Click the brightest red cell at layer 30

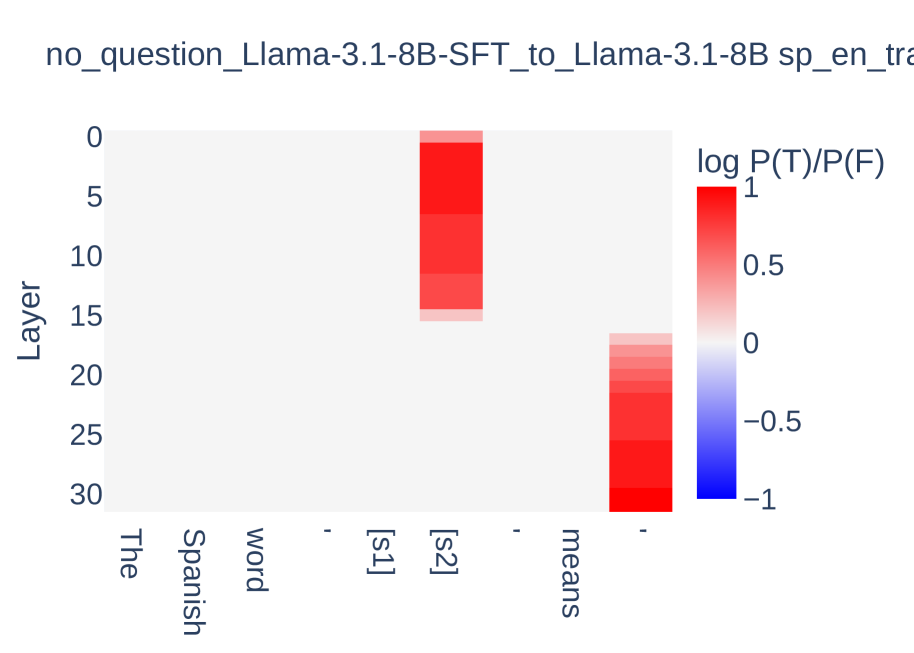point(640,499)
